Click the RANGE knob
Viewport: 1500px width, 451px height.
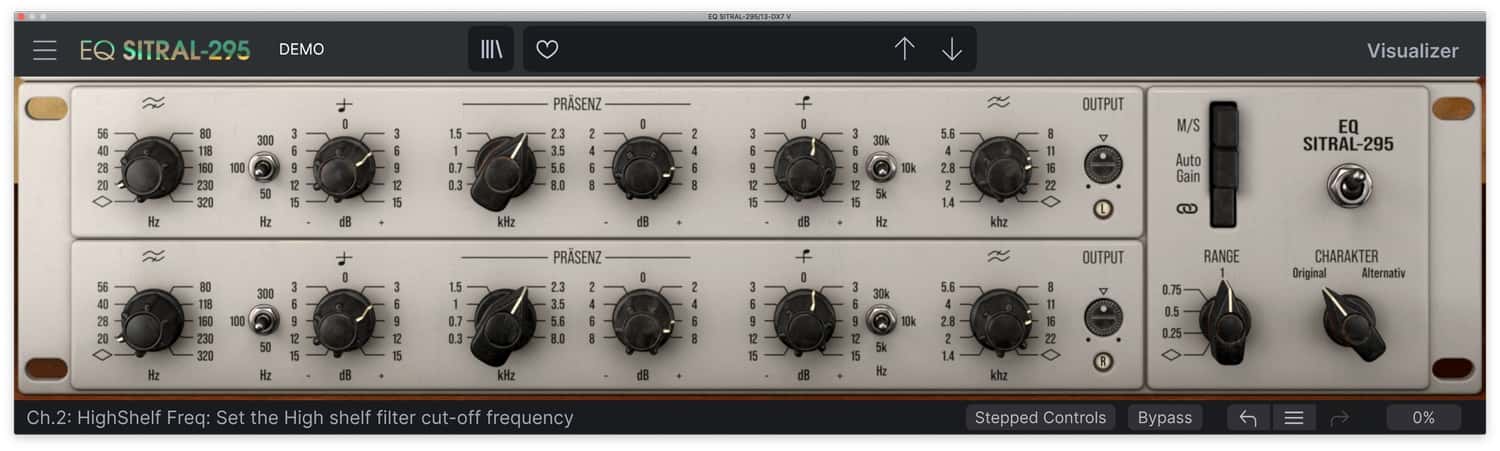[x=1225, y=320]
